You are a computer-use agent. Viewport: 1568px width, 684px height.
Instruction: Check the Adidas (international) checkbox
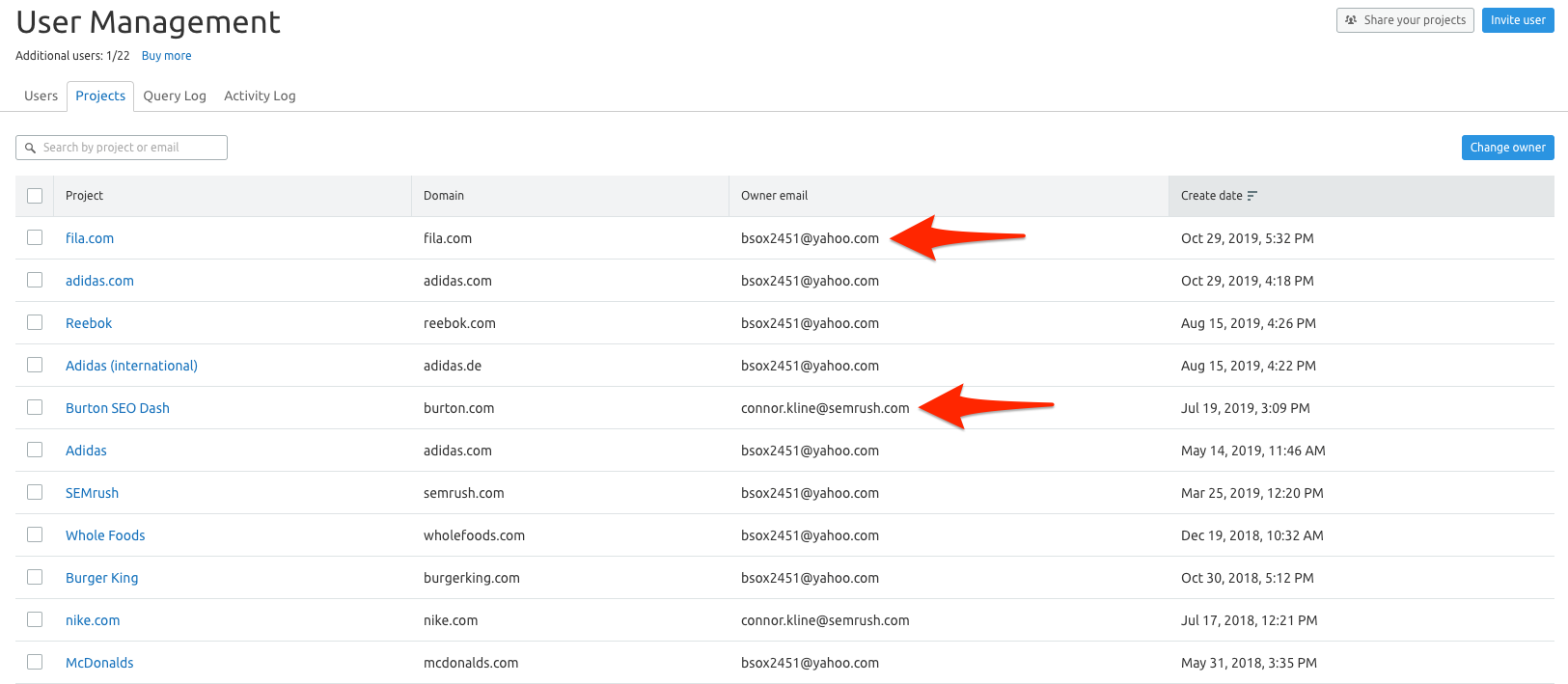35,365
